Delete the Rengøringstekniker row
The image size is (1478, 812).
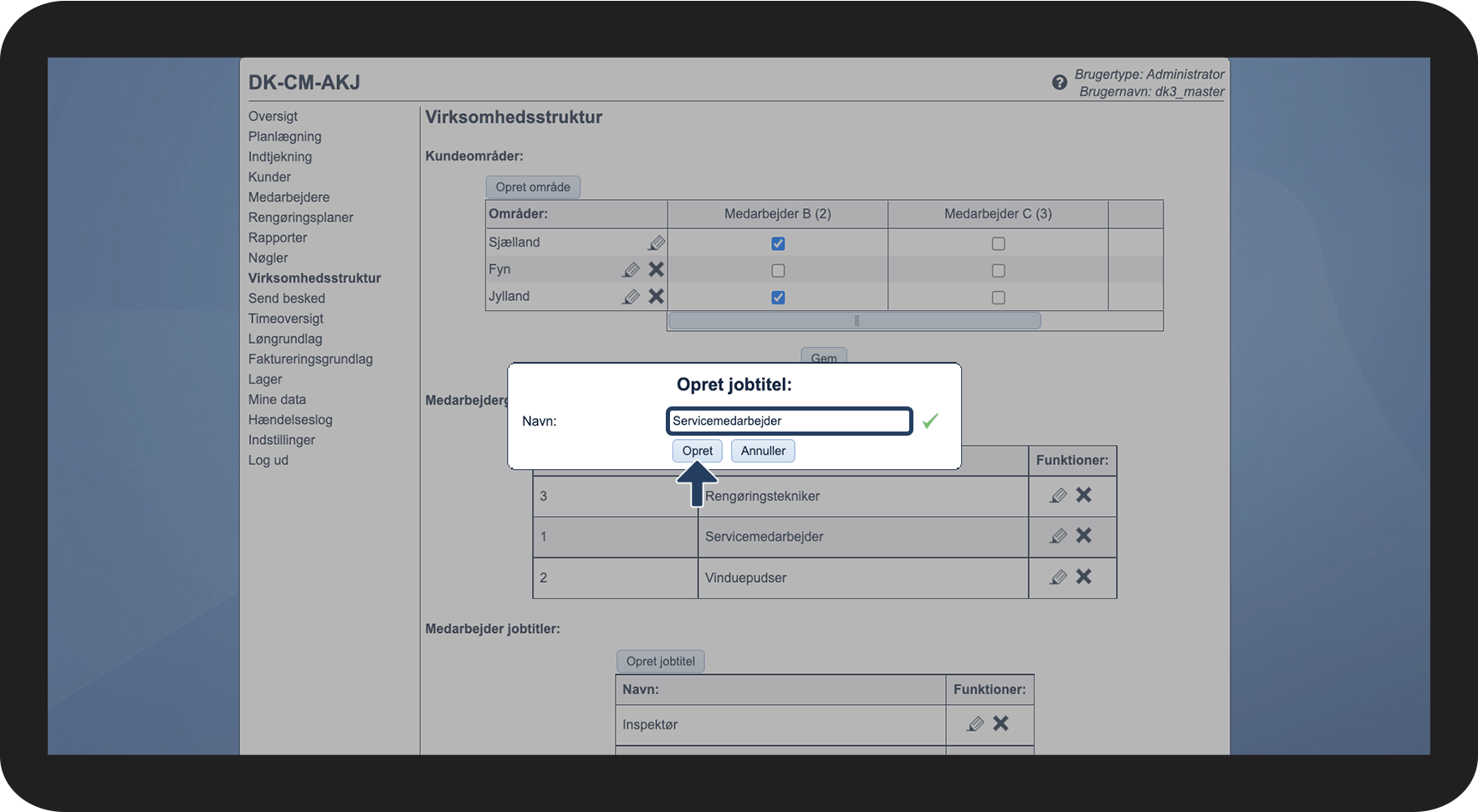pos(1084,495)
